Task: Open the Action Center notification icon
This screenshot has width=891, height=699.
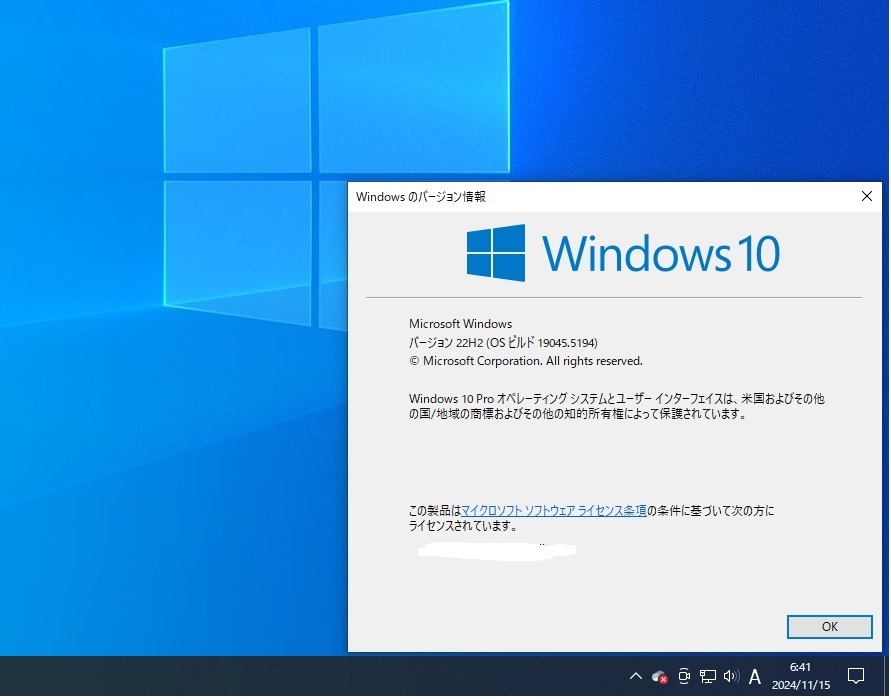Action: (x=855, y=676)
